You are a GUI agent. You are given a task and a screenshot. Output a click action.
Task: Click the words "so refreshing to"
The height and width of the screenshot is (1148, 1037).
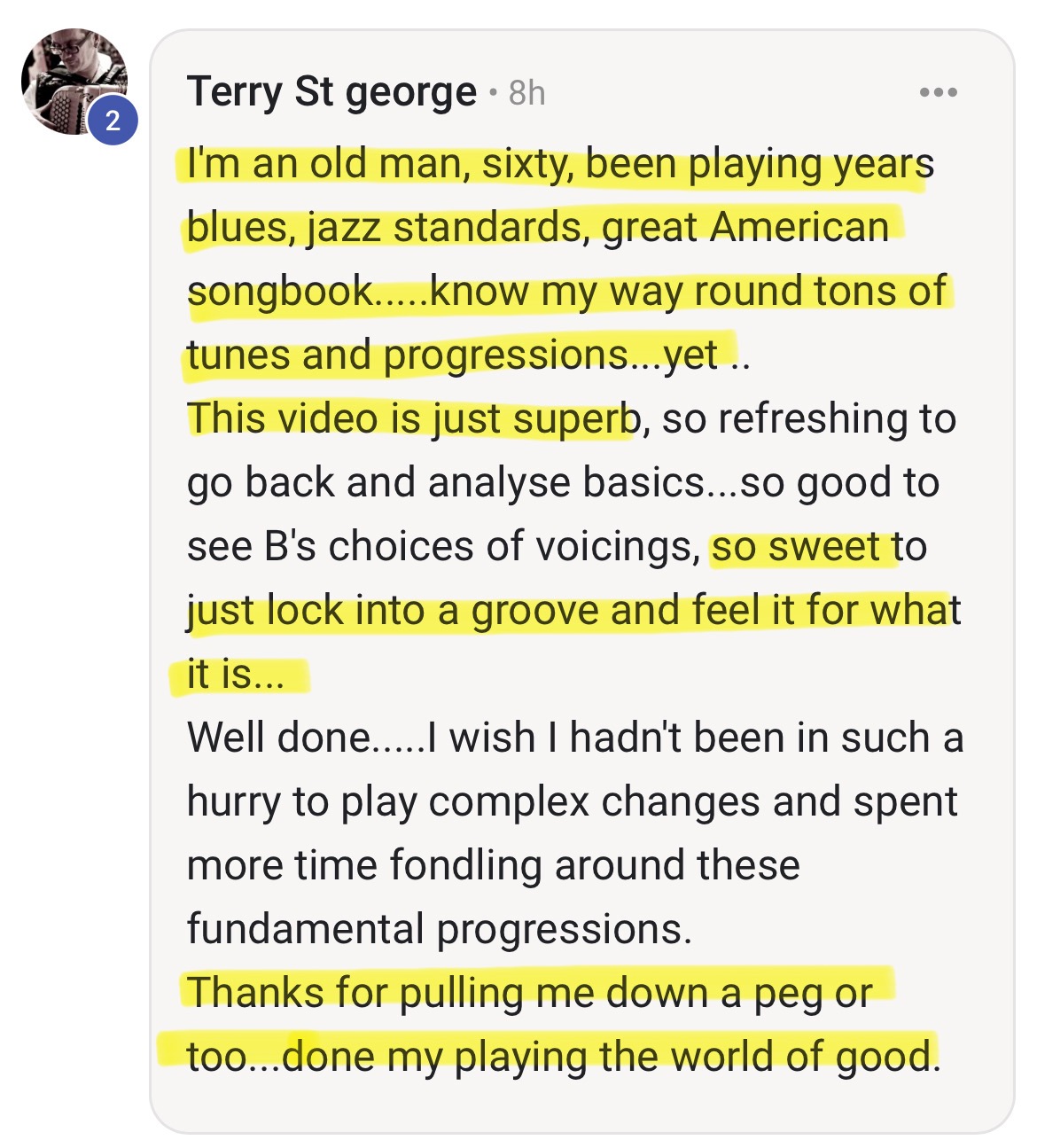pos(808,418)
